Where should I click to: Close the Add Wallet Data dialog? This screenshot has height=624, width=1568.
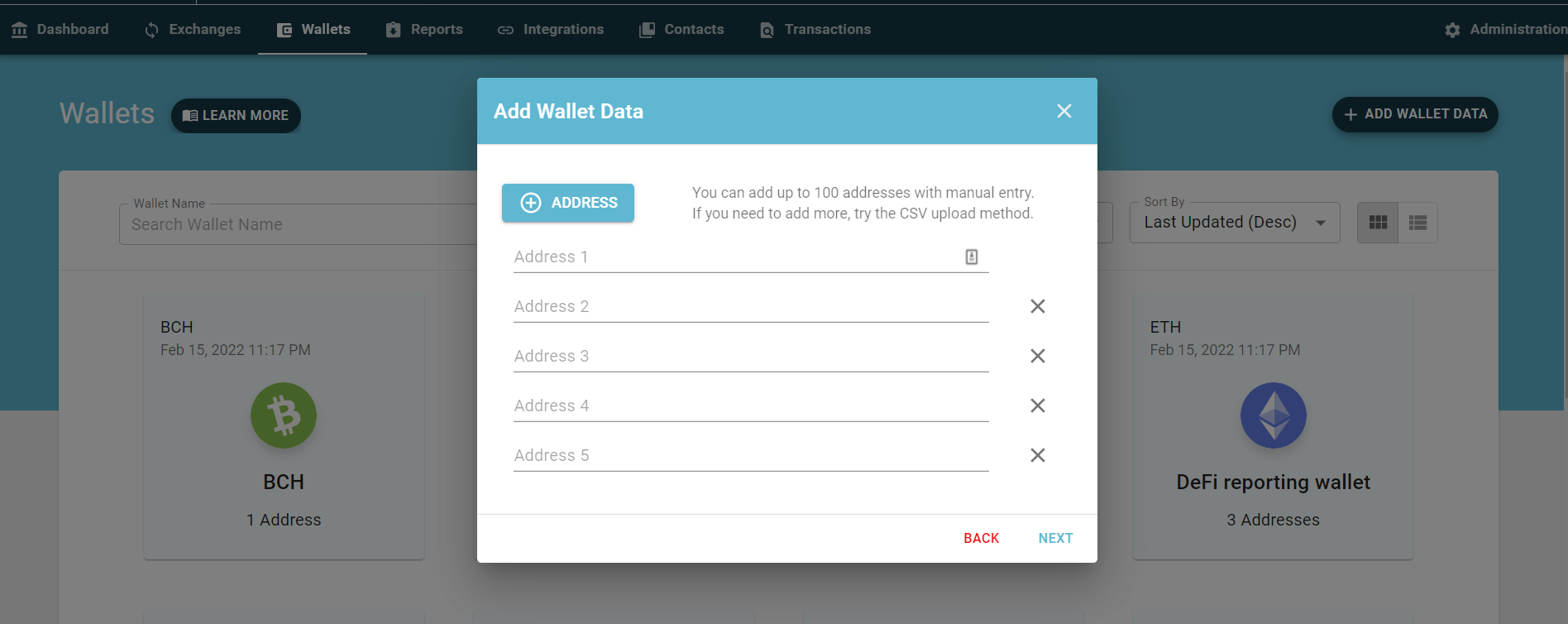coord(1064,111)
